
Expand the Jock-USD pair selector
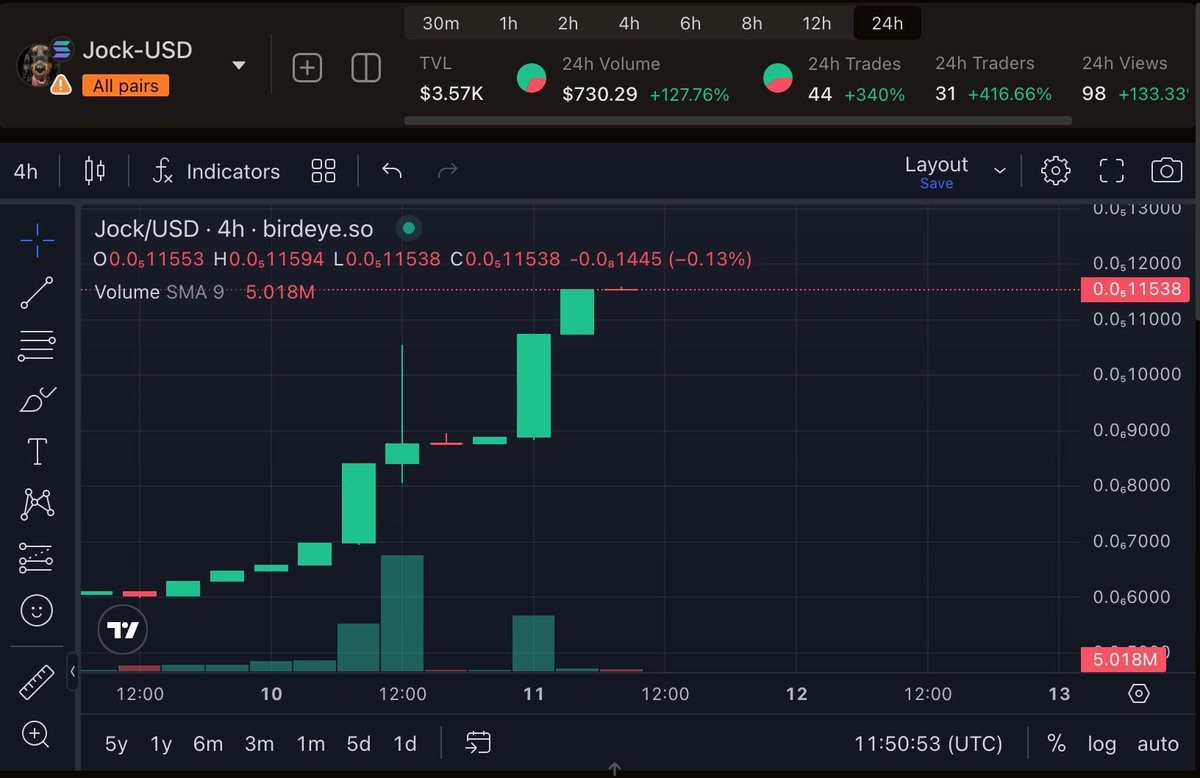(x=238, y=63)
